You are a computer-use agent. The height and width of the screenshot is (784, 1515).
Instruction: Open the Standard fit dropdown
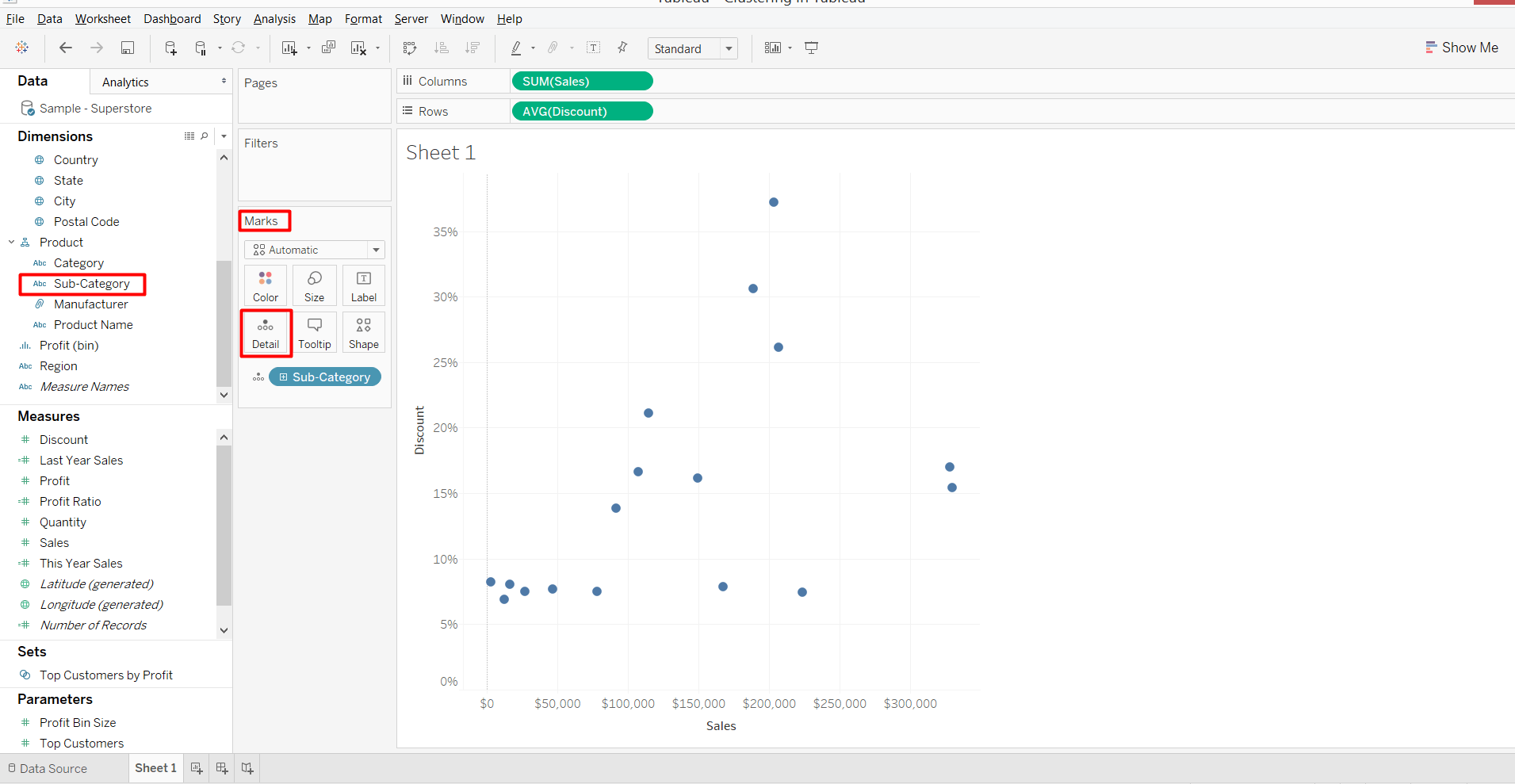pos(729,48)
